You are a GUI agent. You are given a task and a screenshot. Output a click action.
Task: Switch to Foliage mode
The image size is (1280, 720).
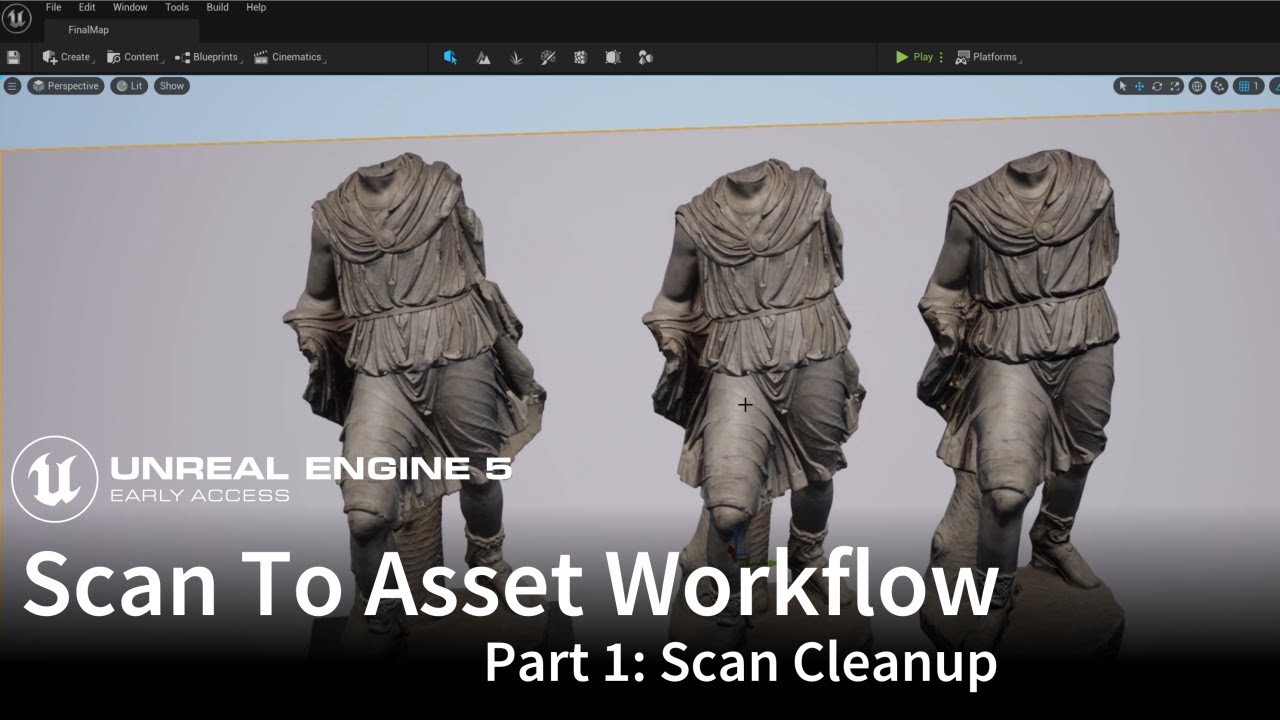(x=516, y=57)
